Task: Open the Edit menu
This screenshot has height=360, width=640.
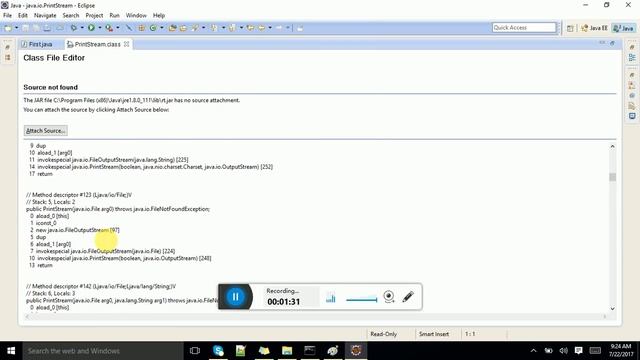Action: coord(22,15)
